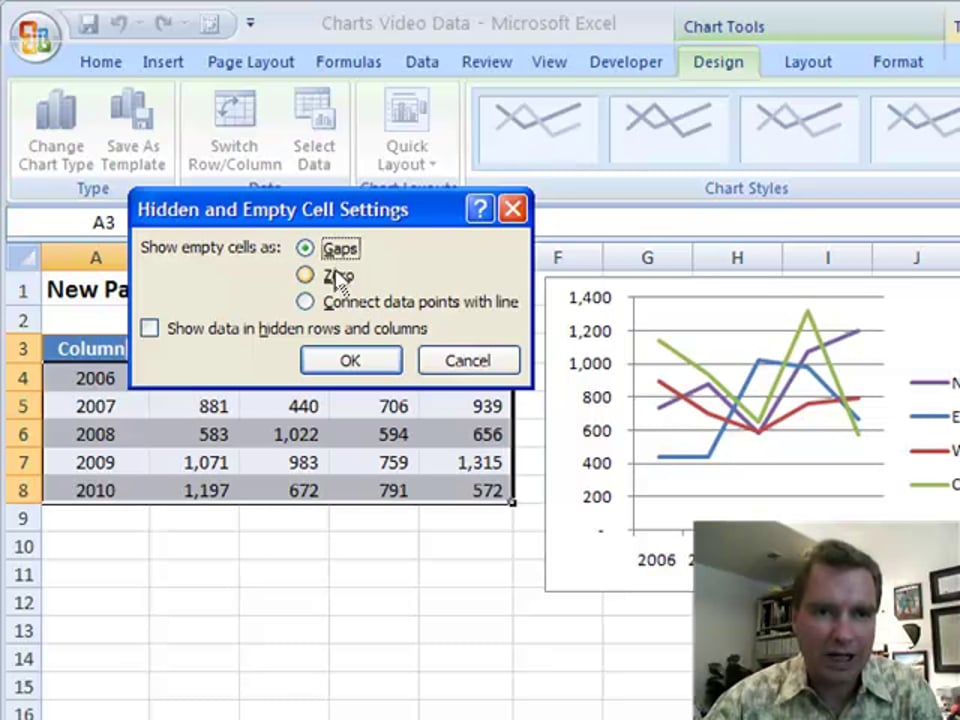Screen dimensions: 960x720
Task: Open the Data ribbon tab
Action: point(422,62)
